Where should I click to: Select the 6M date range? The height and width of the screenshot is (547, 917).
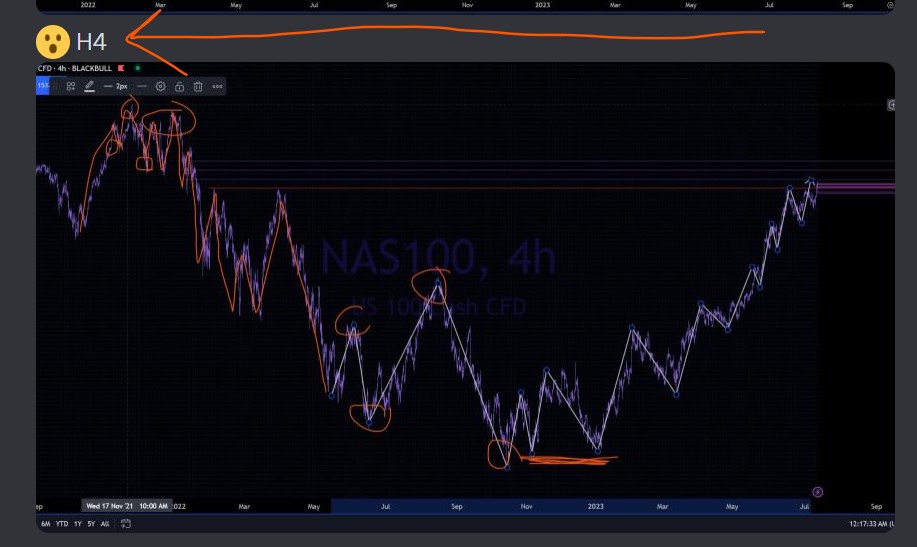(46, 524)
